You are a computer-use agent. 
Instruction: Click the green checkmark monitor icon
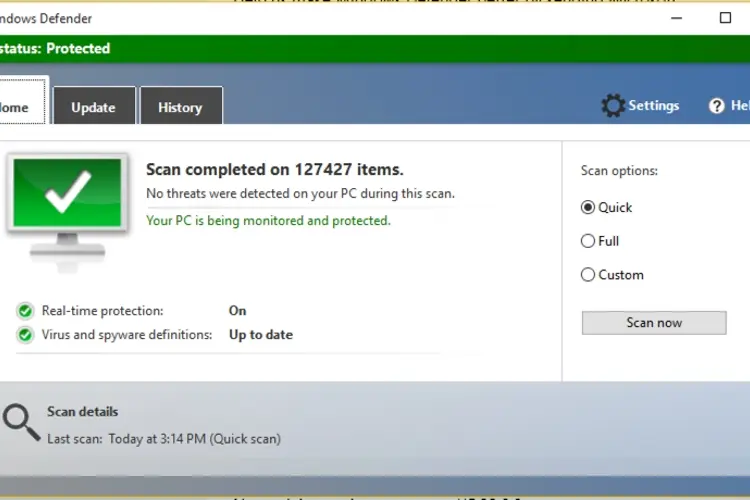pyautogui.click(x=67, y=212)
